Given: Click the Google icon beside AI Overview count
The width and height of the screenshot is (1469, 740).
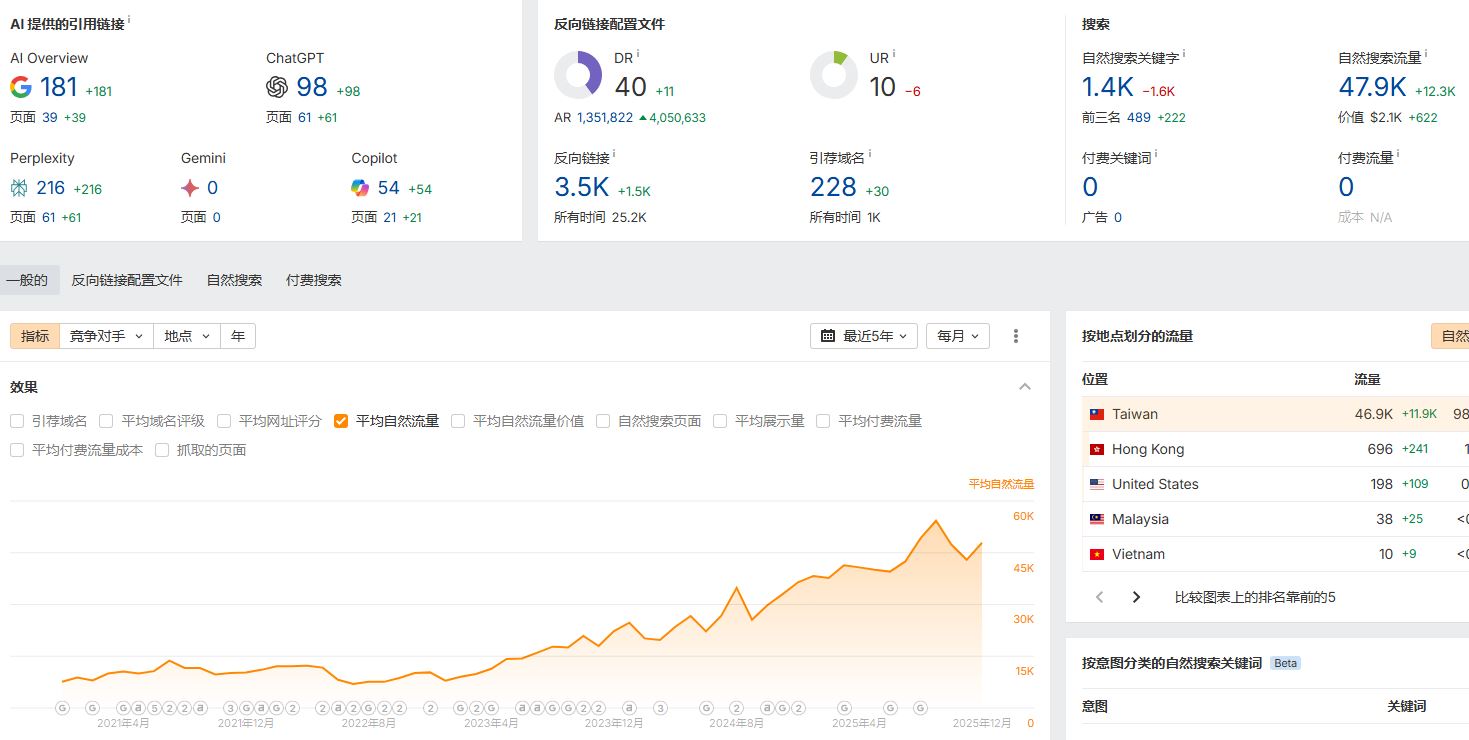Looking at the screenshot, I should coord(19,87).
